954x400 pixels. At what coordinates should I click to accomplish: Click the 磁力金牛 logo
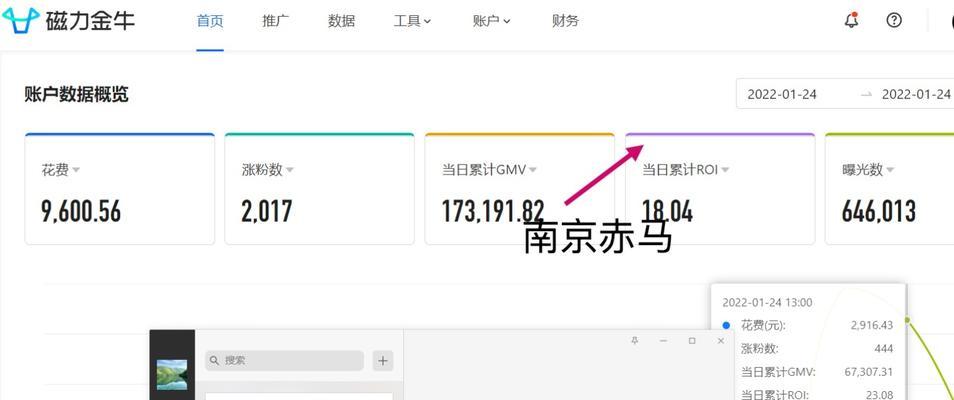tap(68, 20)
